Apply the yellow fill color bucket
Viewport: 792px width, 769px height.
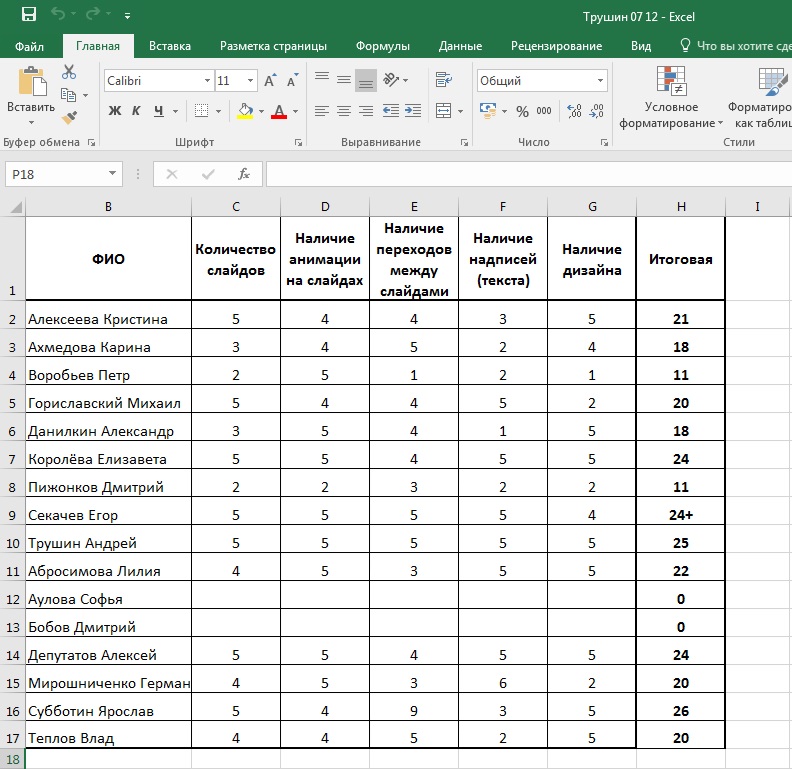[x=245, y=111]
